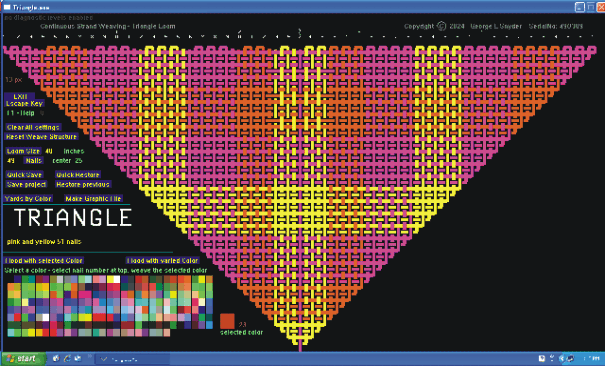This screenshot has height=366, width=605.
Task: Click the Loom Size button
Action: tap(23, 151)
